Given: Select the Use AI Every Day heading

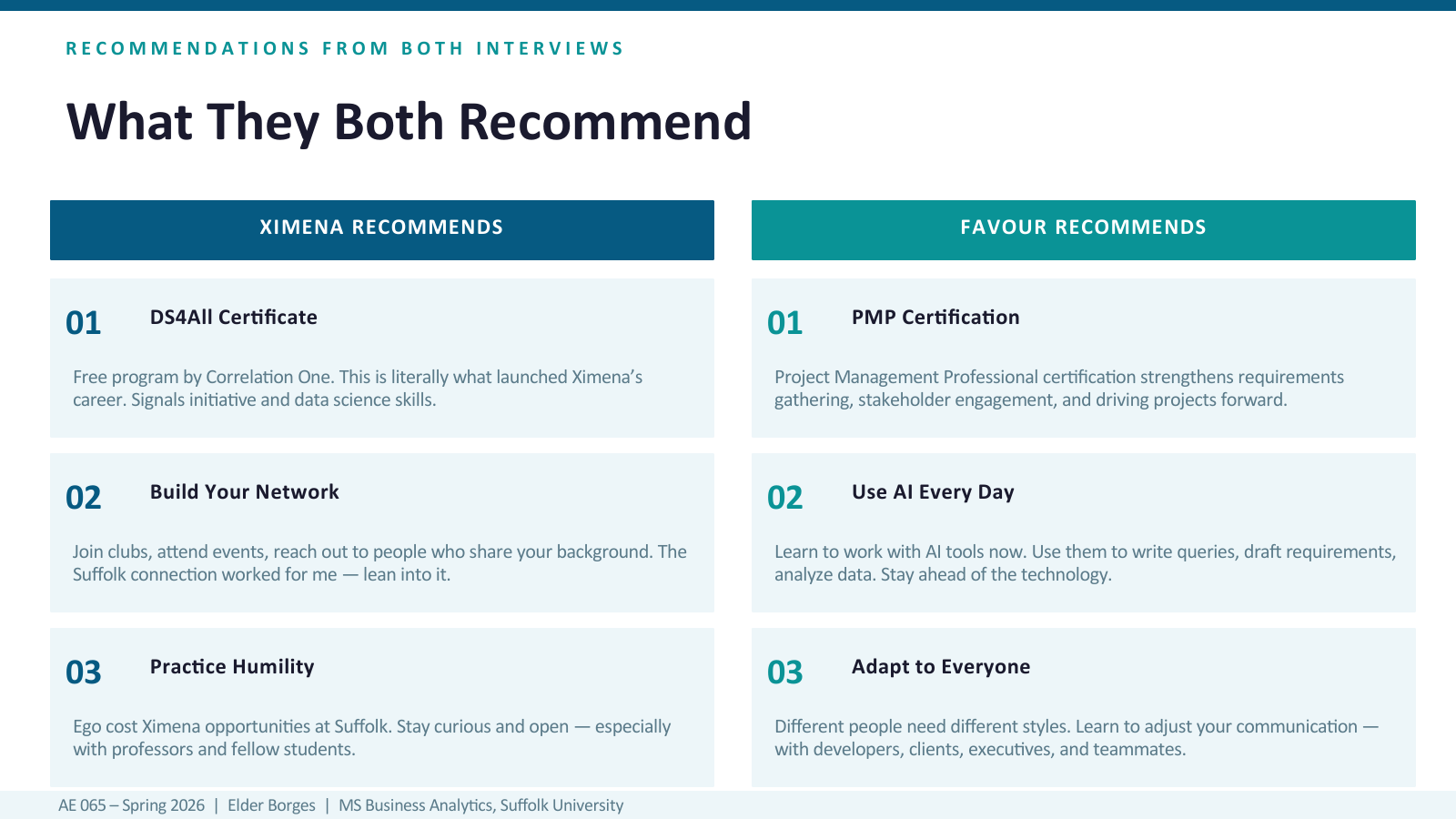Looking at the screenshot, I should point(933,492).
